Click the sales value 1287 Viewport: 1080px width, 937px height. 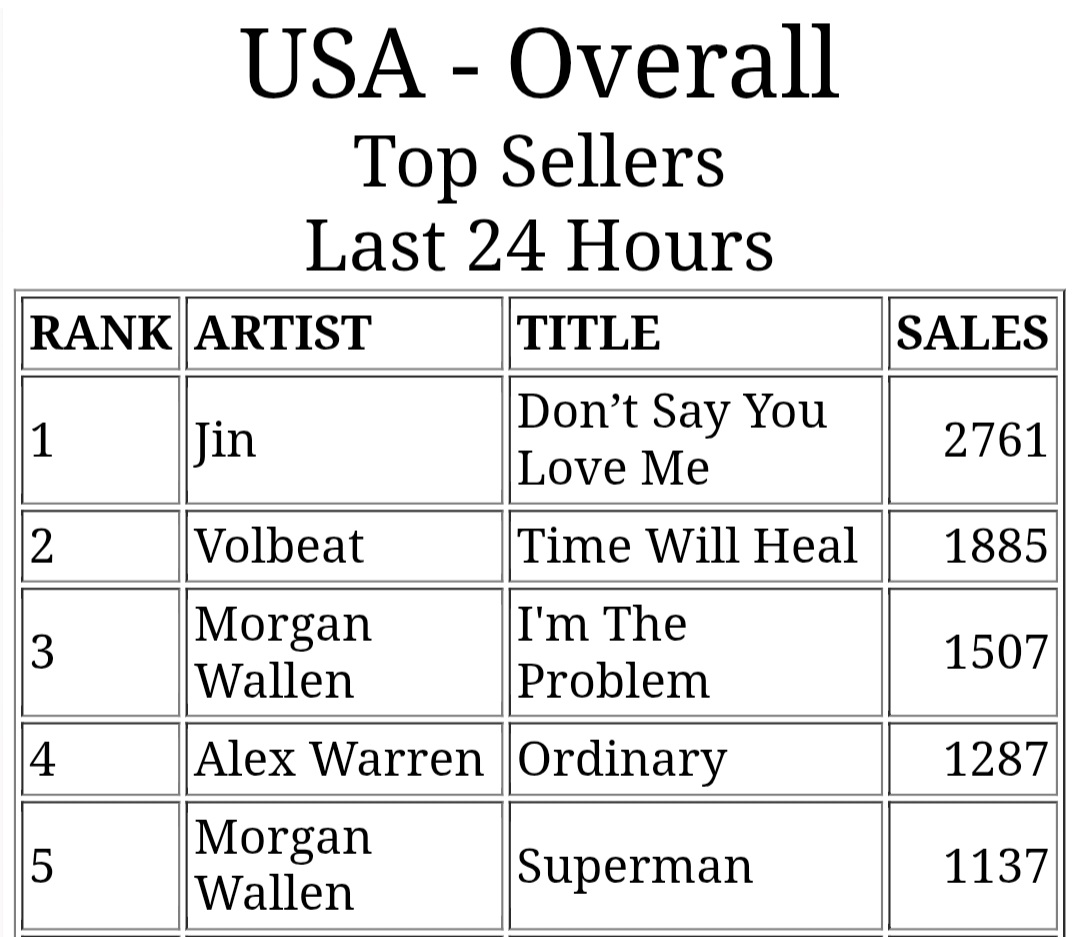995,759
